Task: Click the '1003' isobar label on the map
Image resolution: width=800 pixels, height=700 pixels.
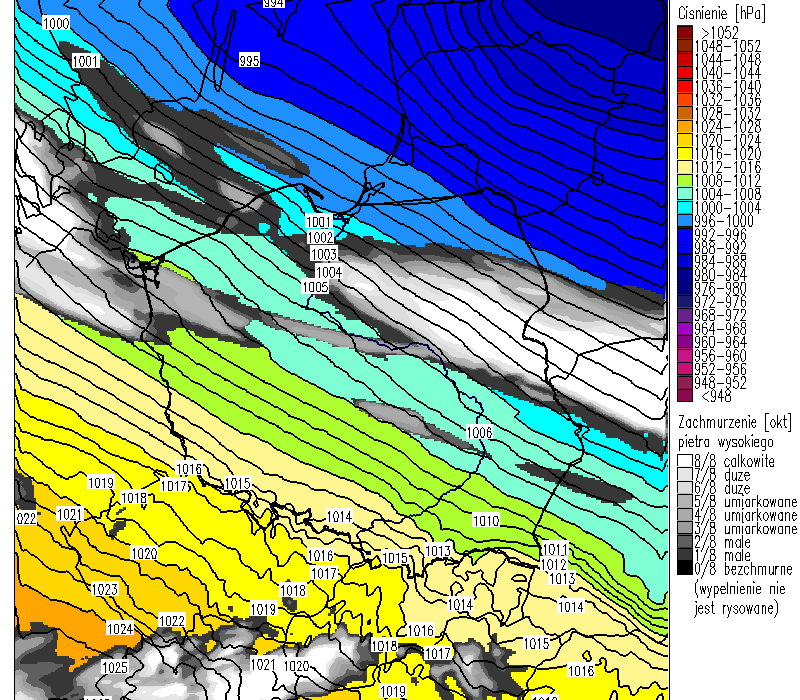Action: pos(323,254)
